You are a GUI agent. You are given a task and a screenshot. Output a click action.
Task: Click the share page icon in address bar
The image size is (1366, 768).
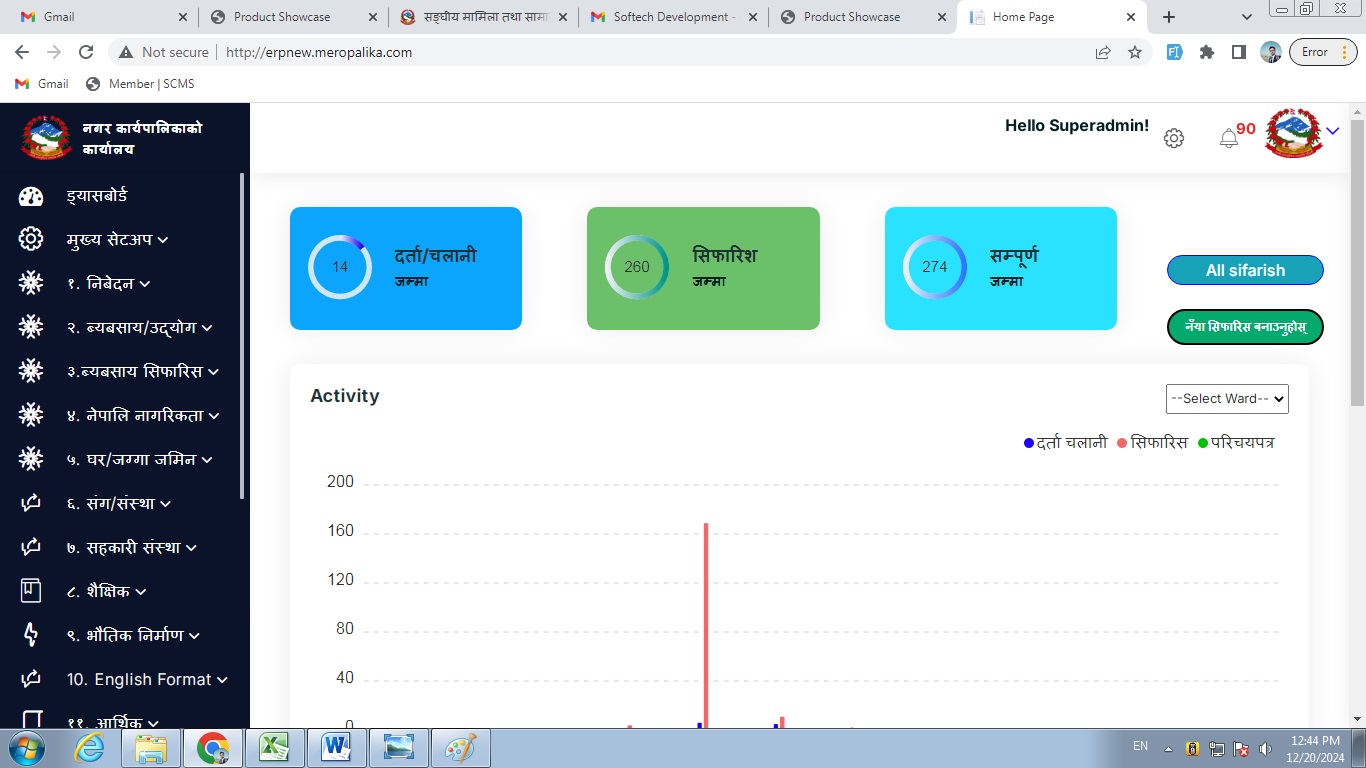pos(1103,52)
